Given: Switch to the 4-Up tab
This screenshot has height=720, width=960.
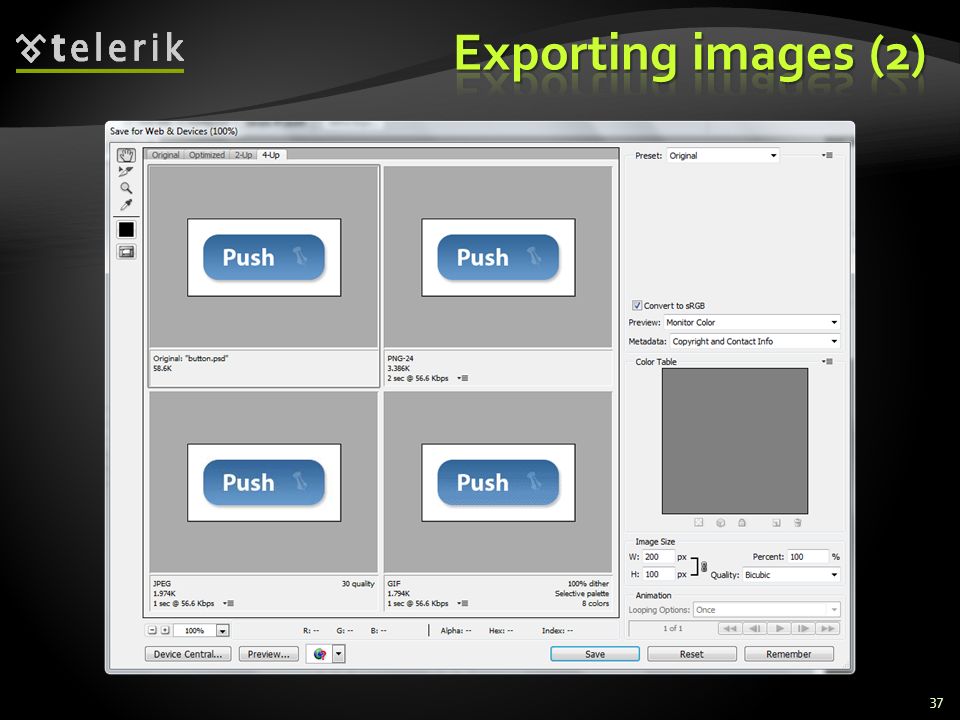Looking at the screenshot, I should [x=271, y=155].
